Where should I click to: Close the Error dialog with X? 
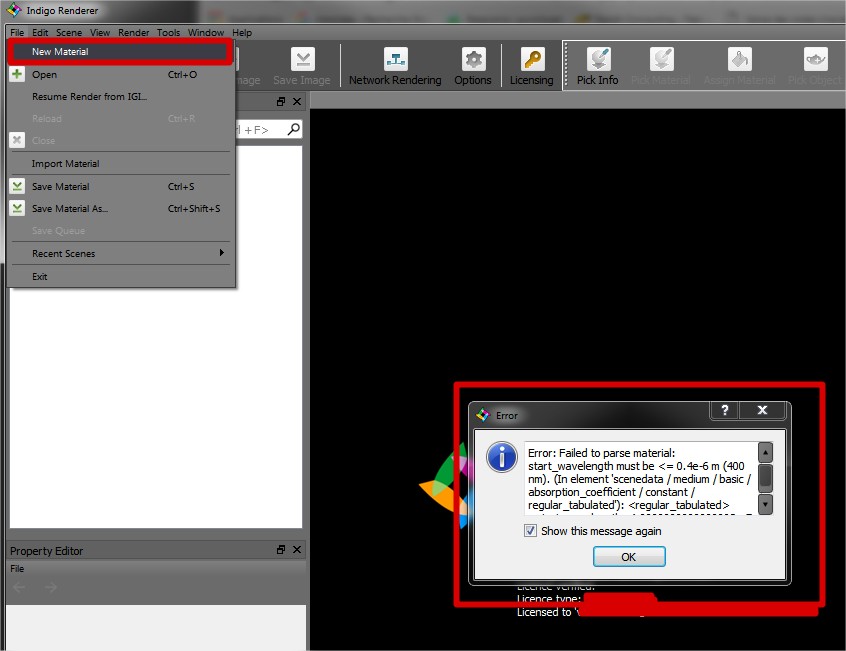[762, 410]
